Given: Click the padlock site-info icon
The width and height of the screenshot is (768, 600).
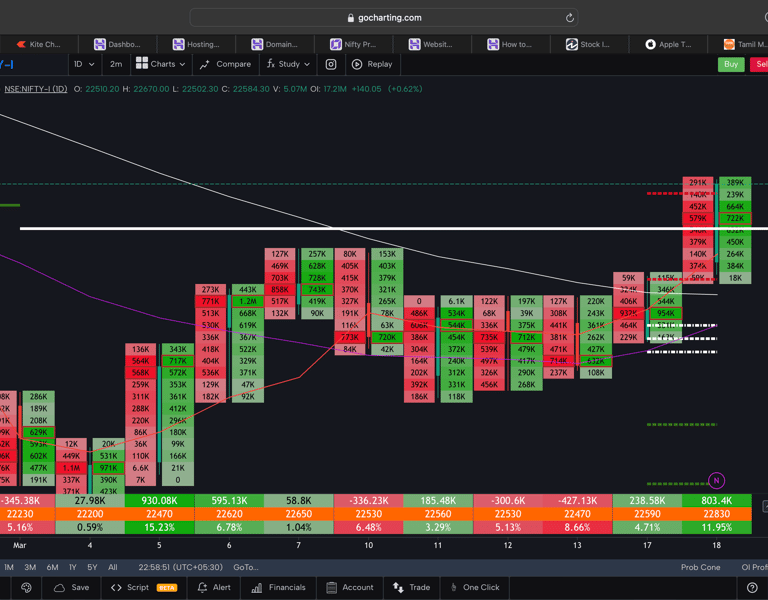Looking at the screenshot, I should pos(351,18).
